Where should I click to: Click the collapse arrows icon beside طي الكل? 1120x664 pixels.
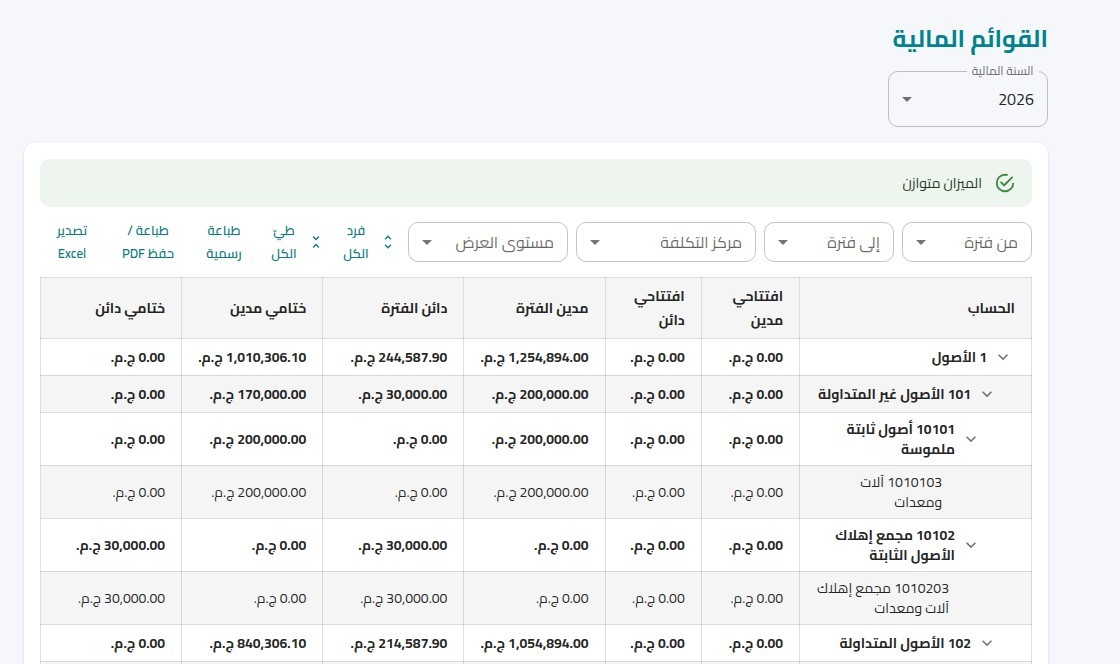[x=316, y=242]
